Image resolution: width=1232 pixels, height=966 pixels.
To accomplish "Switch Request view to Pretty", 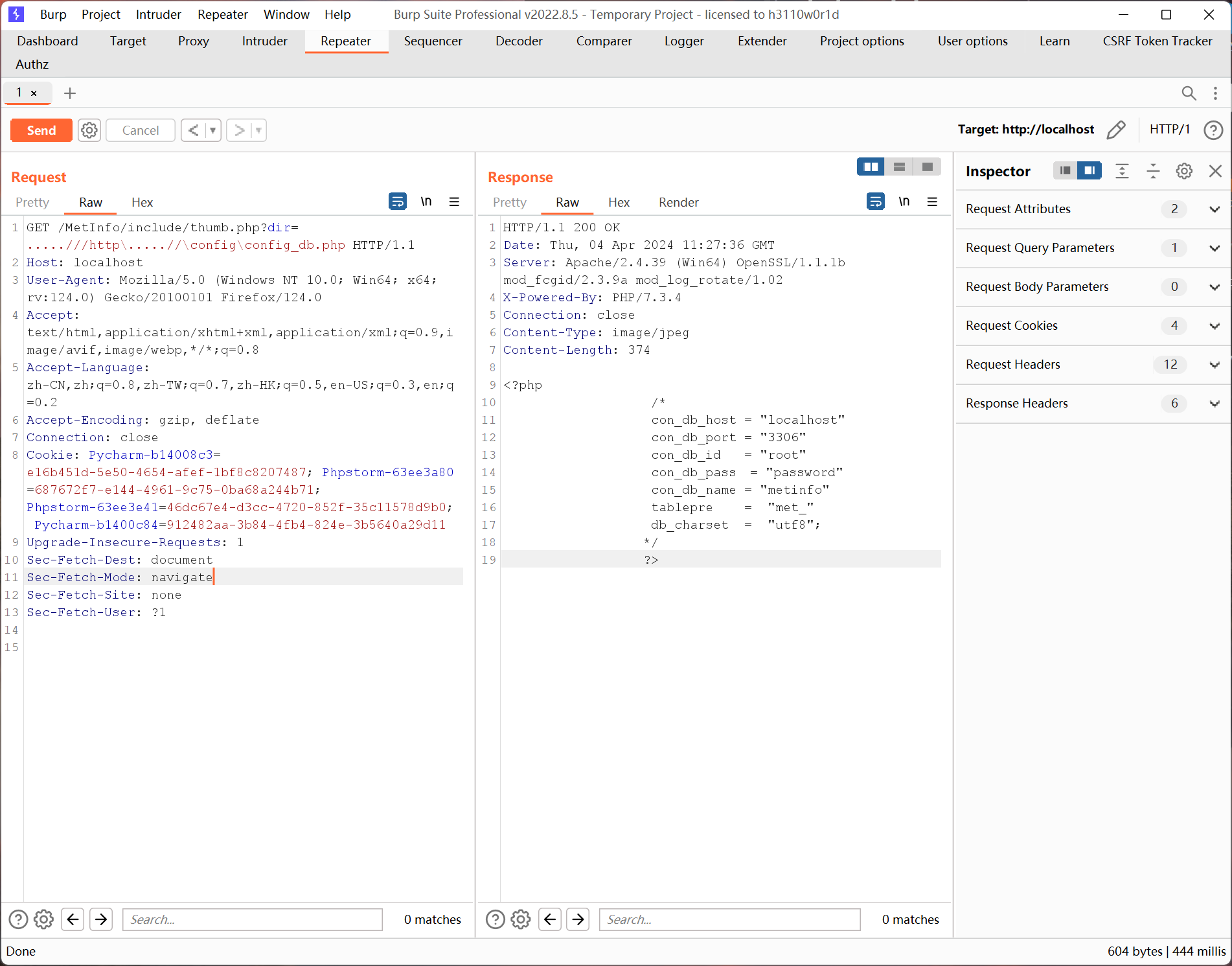I will point(32,202).
